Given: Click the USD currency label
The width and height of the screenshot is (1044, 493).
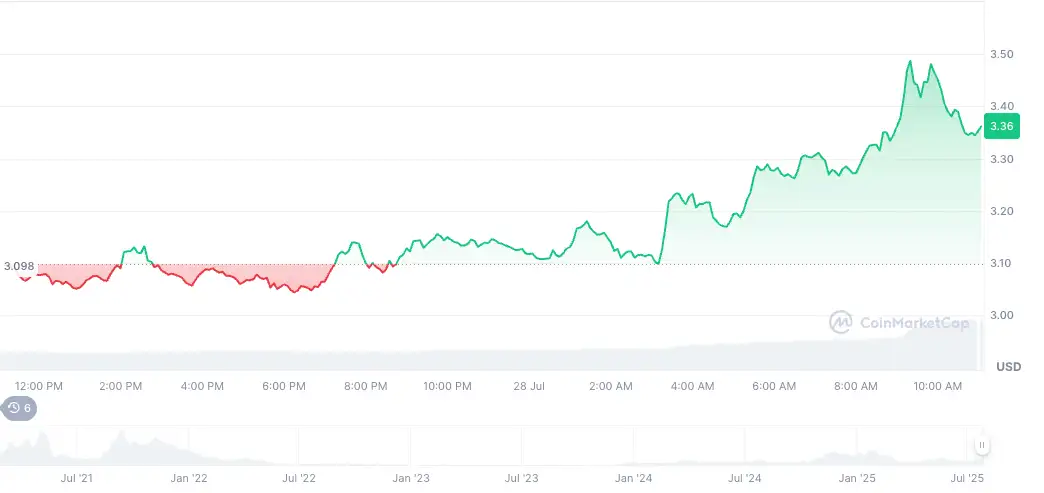Looking at the screenshot, I should 1008,367.
